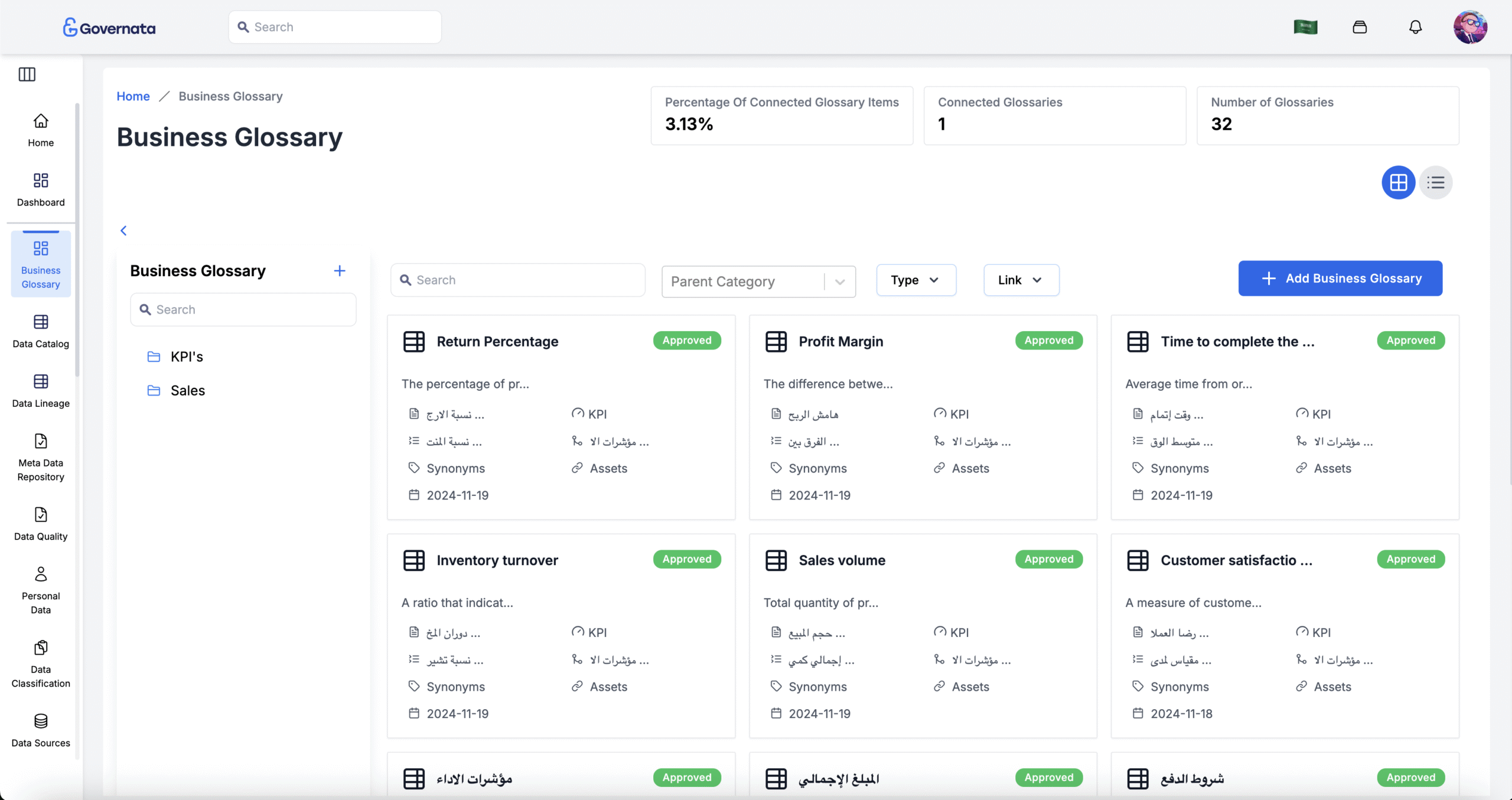Open user profile avatar
This screenshot has height=800, width=1512.
[x=1470, y=27]
